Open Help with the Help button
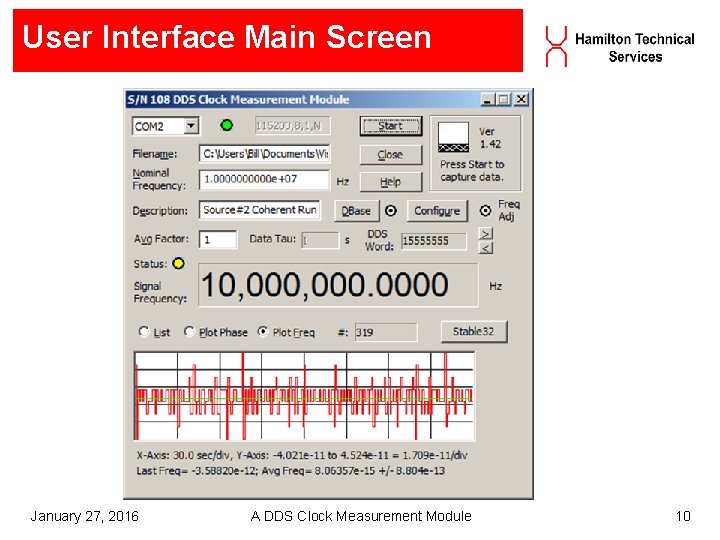Viewport: 720px width, 540px height. click(391, 182)
